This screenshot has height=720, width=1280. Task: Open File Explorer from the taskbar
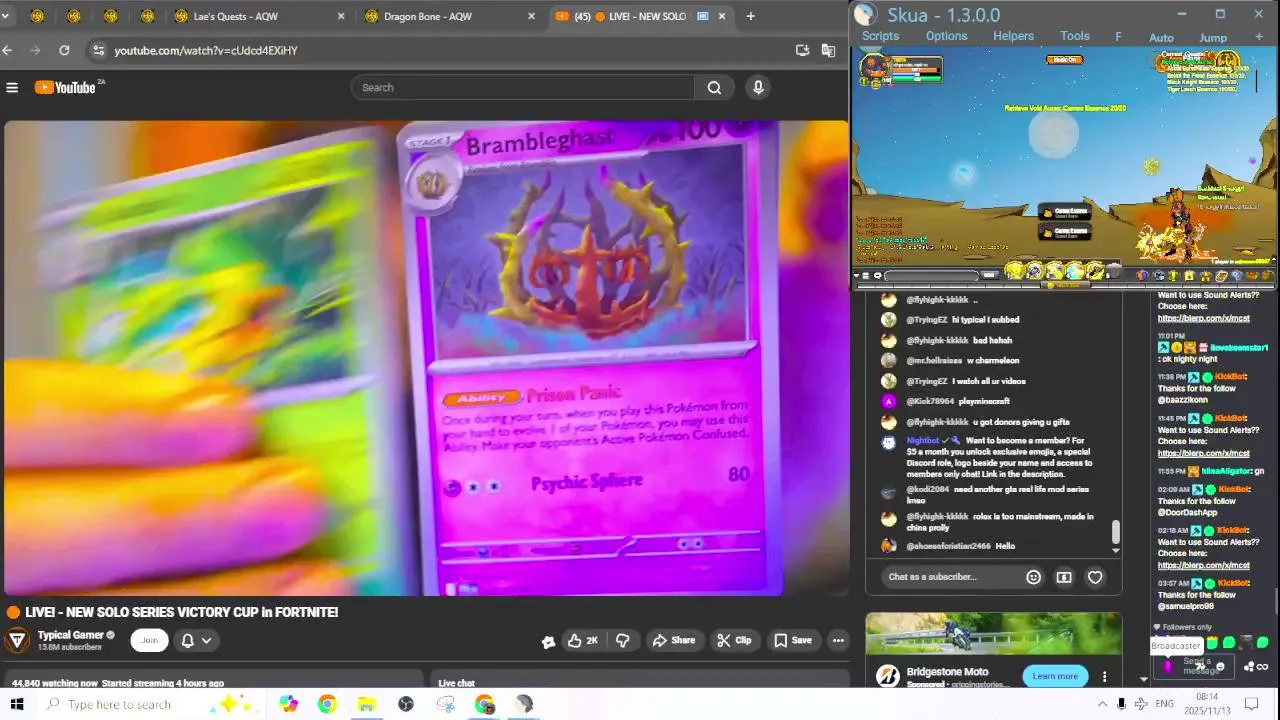pos(366,704)
